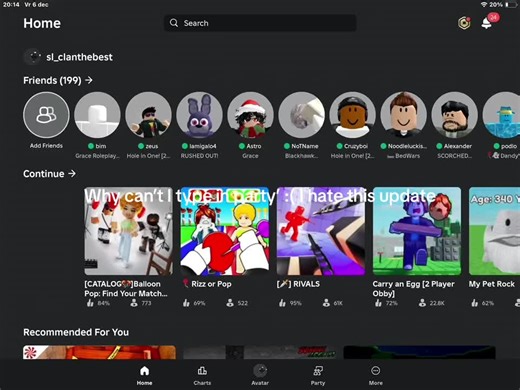Image resolution: width=520 pixels, height=390 pixels.
Task: Click RIVALS 95% like rating
Action: coord(290,303)
